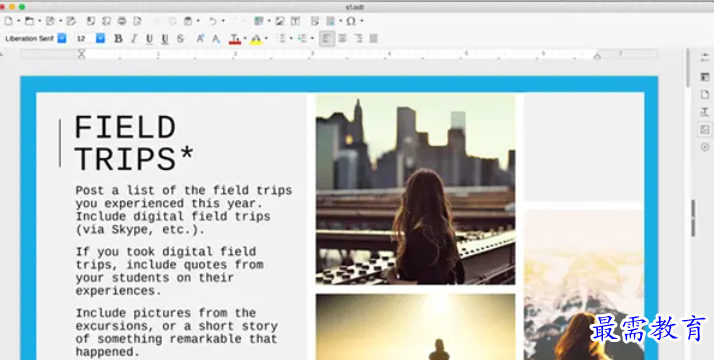Expand the font size 12 dropdown
This screenshot has height=360, width=714.
100,38
